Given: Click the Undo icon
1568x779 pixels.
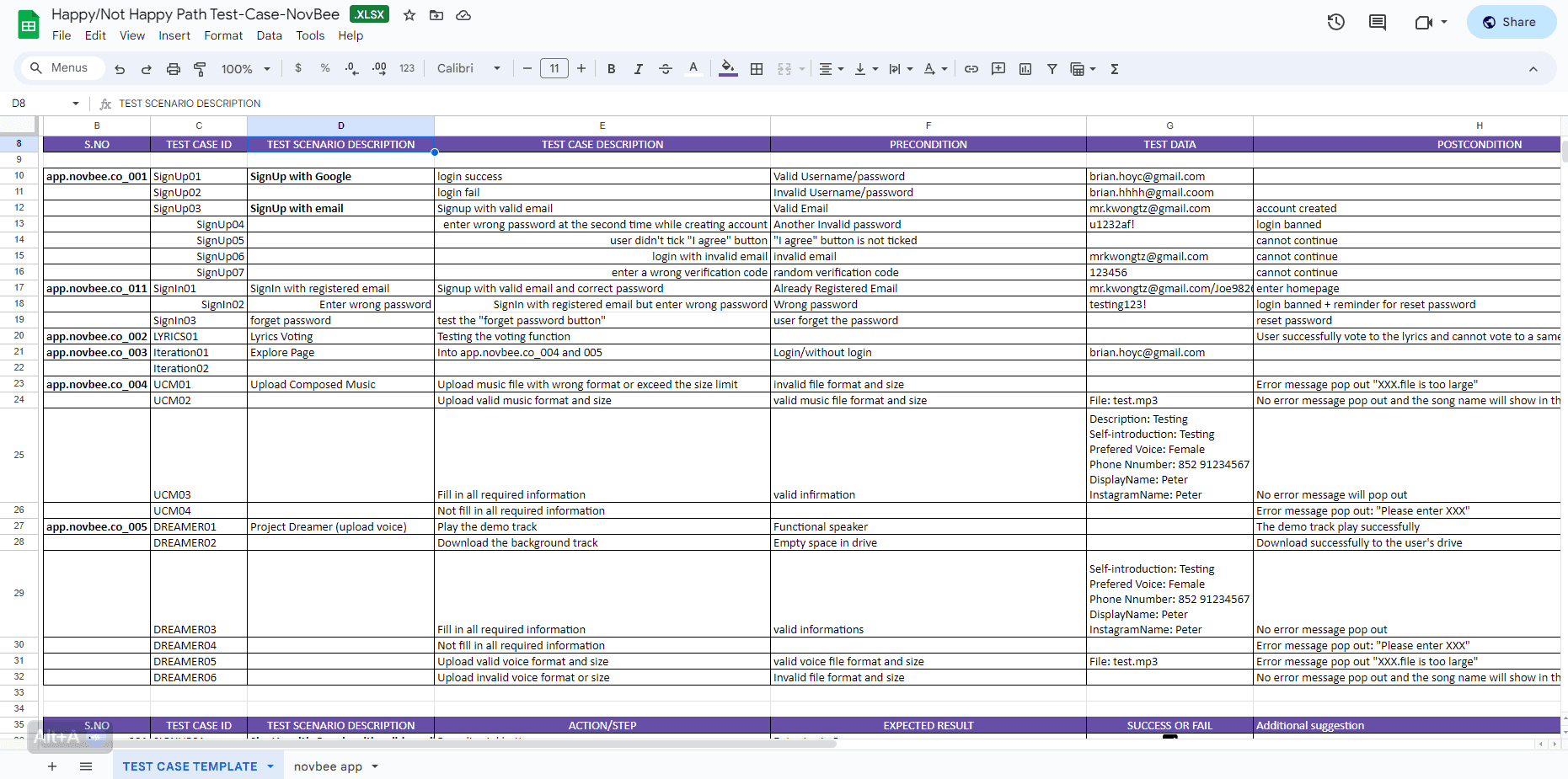Looking at the screenshot, I should tap(120, 69).
